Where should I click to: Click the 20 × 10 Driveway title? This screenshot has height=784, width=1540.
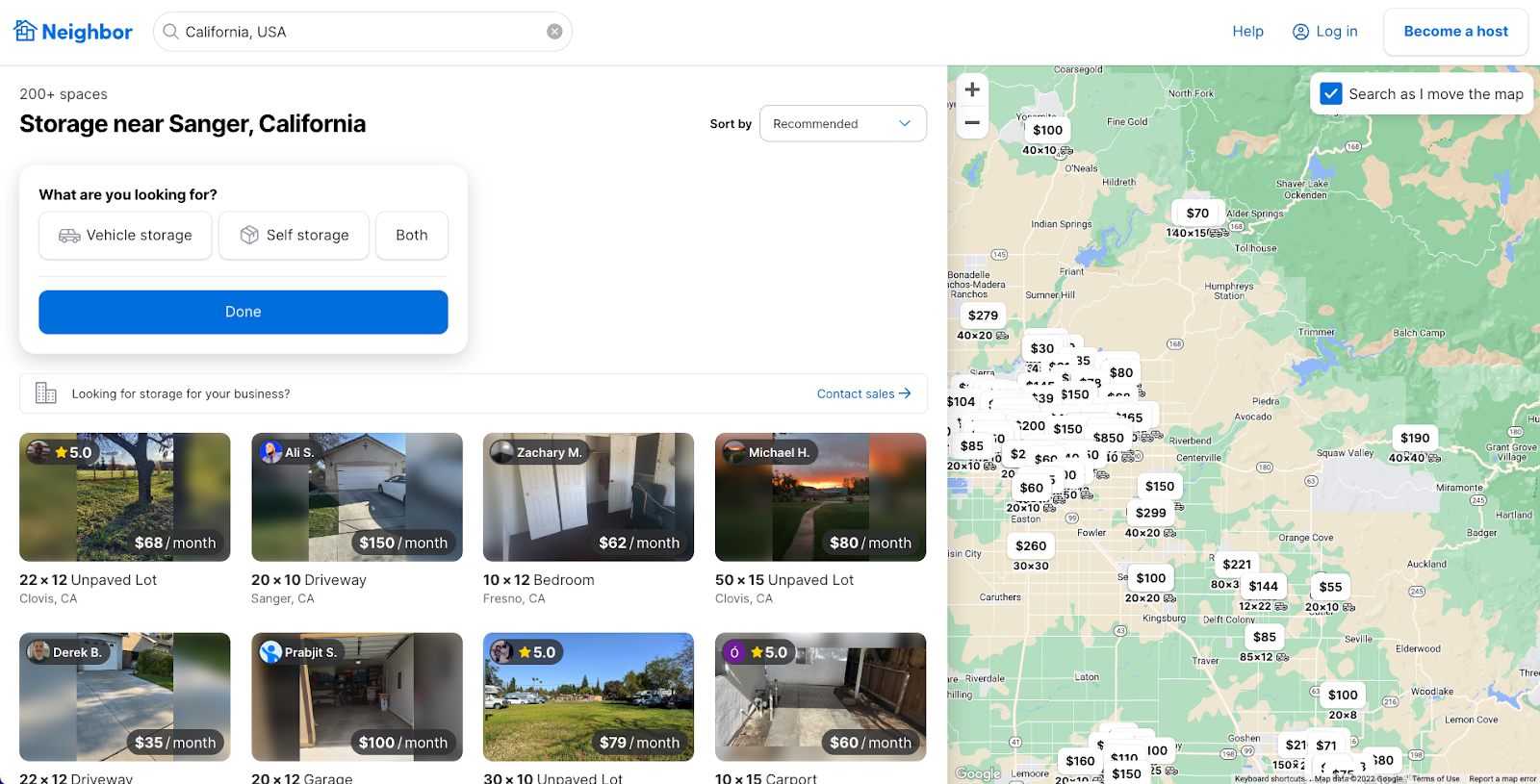[x=309, y=580]
